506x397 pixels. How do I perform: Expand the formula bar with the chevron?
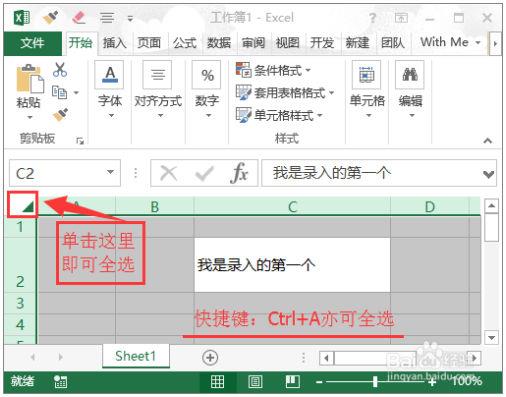(x=489, y=174)
